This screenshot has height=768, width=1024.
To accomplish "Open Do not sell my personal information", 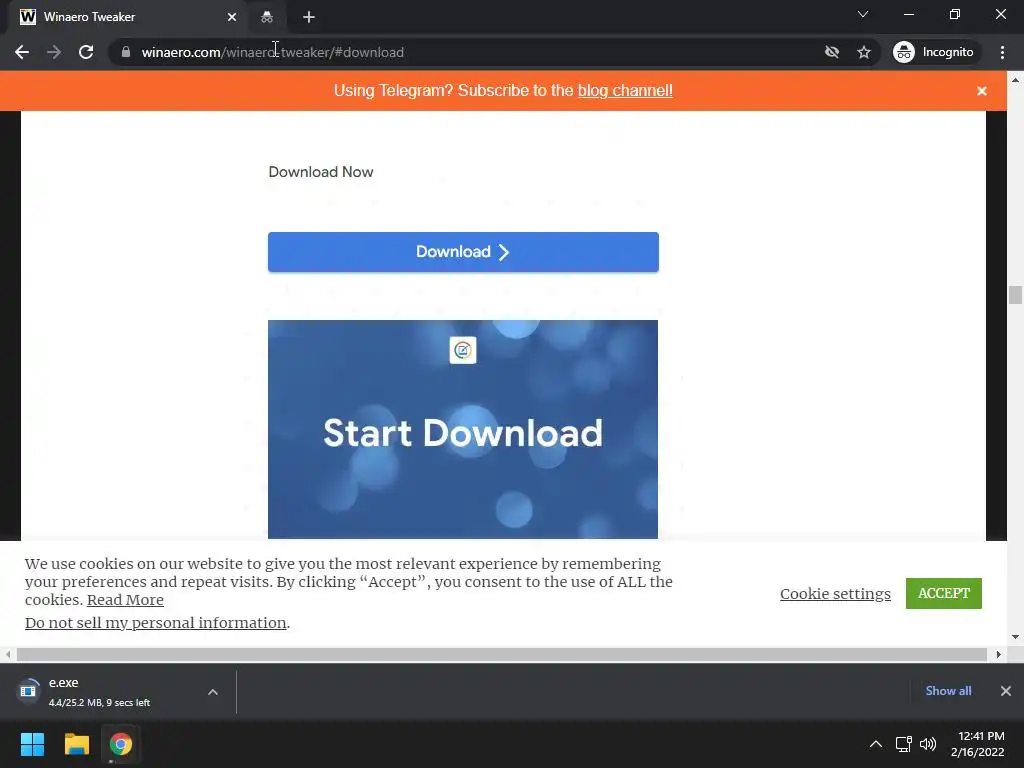I will [x=155, y=623].
